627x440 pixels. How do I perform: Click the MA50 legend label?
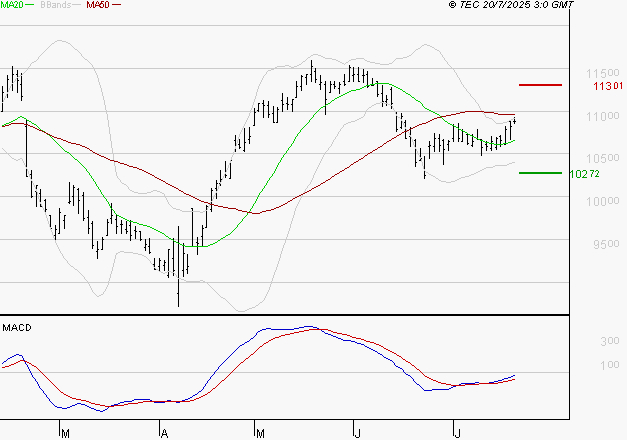(x=98, y=4)
